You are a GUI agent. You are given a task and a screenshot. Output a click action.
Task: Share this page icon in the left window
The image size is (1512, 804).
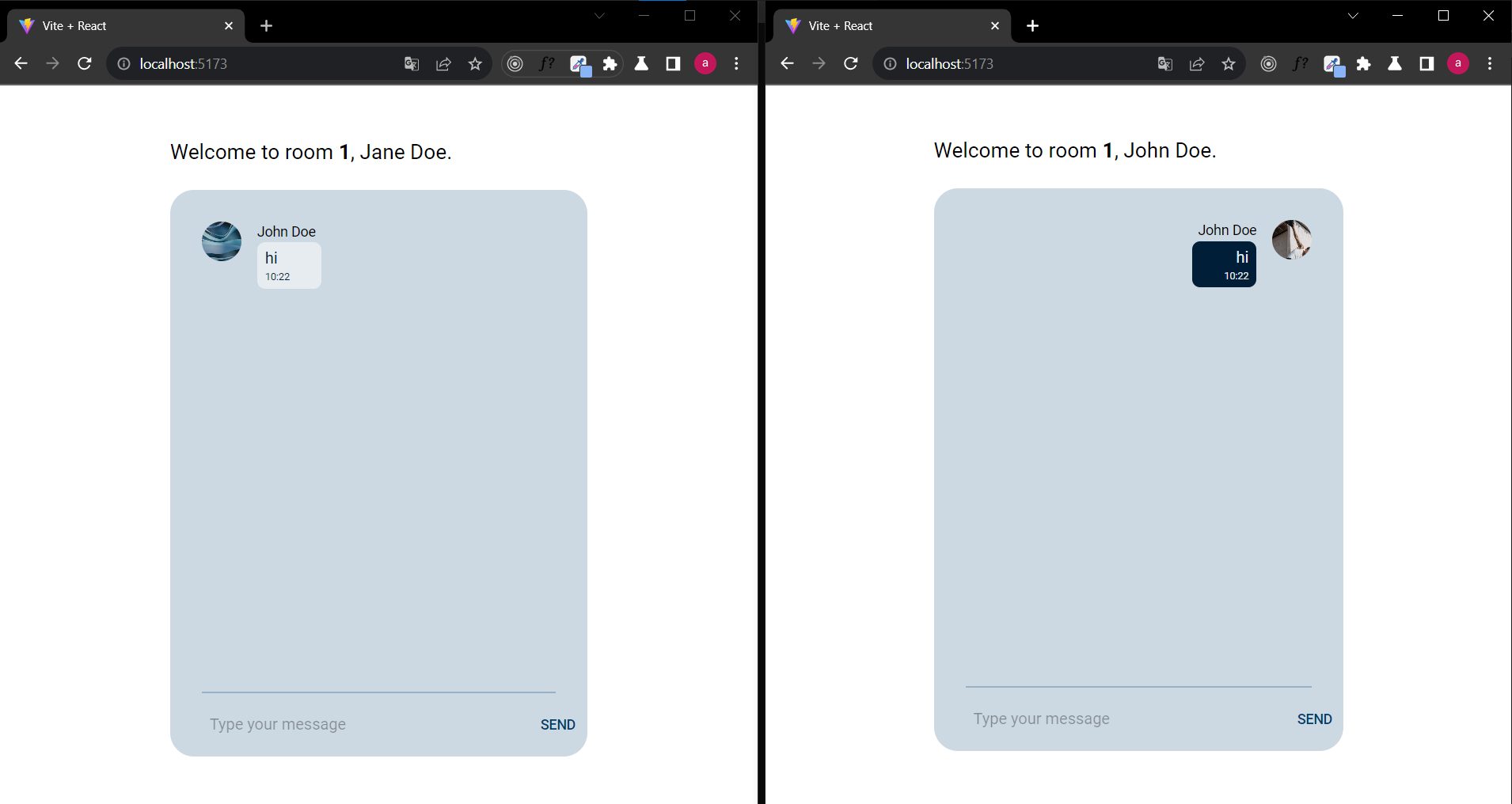[443, 64]
